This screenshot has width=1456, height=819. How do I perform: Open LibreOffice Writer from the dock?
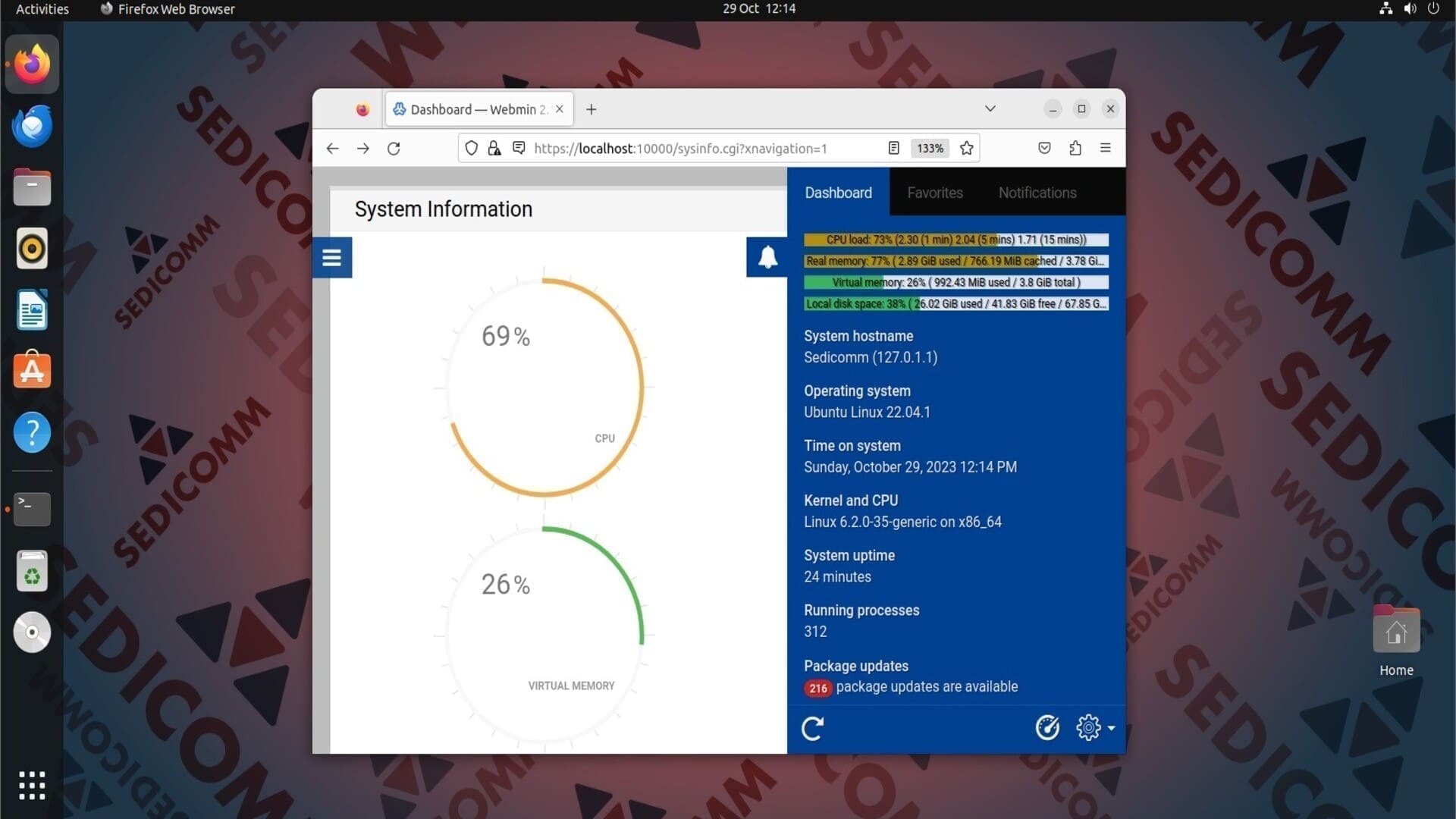(32, 310)
